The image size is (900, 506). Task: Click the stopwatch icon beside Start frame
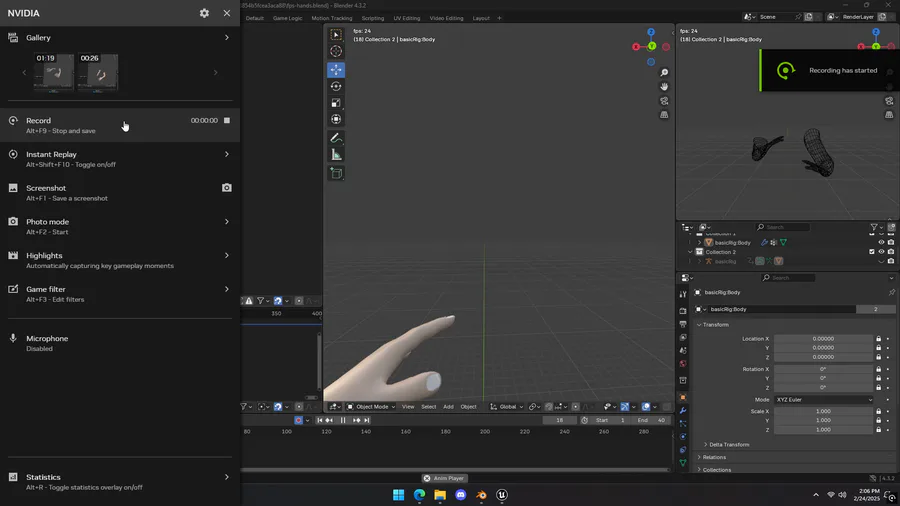pyautogui.click(x=584, y=420)
